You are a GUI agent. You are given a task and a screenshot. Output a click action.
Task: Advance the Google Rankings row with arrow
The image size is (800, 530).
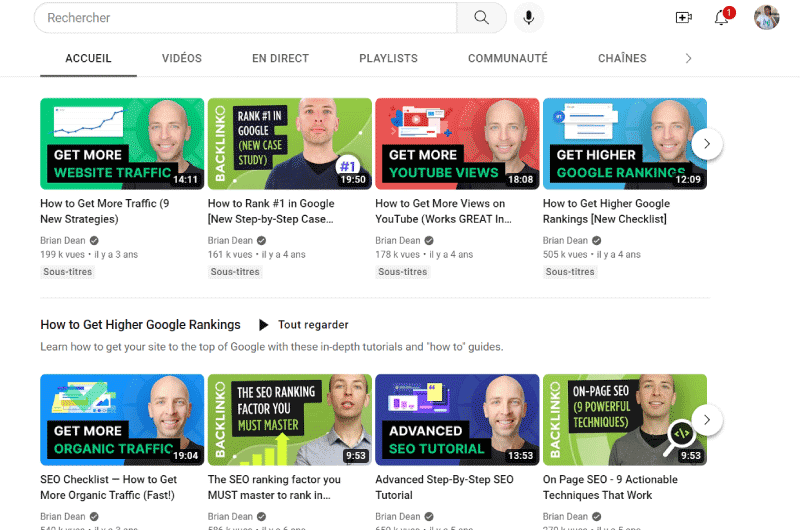point(707,420)
